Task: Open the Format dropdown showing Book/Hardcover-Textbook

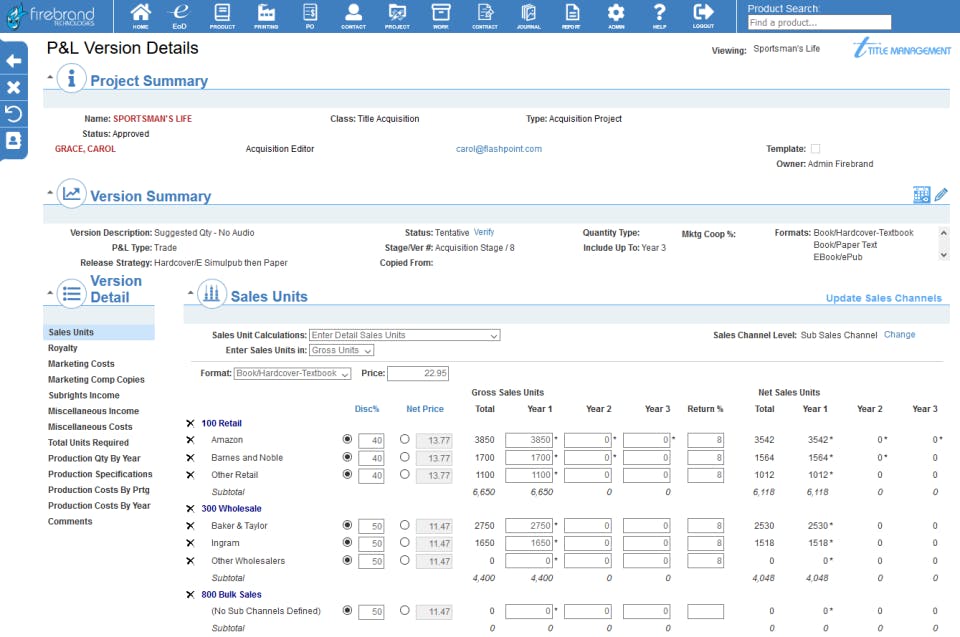Action: pos(292,373)
